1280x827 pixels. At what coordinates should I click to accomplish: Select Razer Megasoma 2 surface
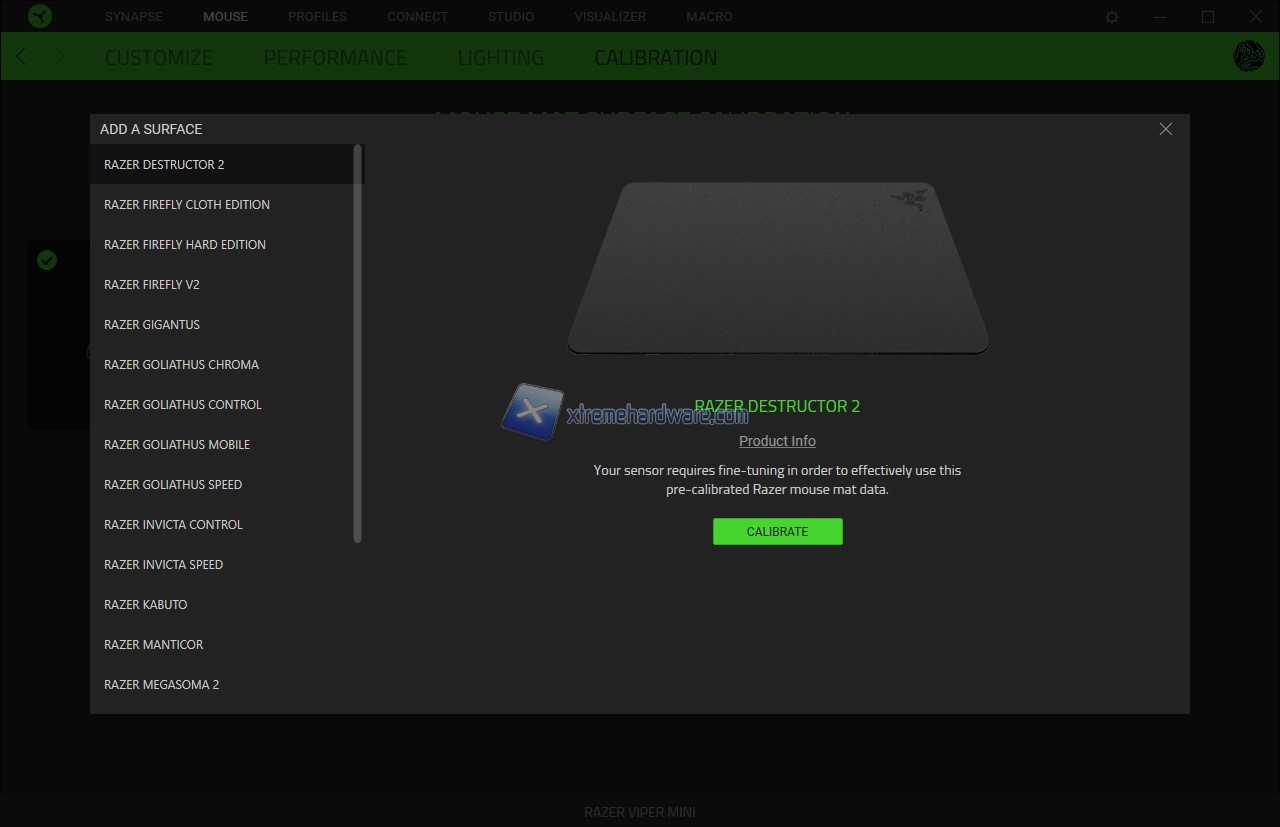(x=161, y=685)
